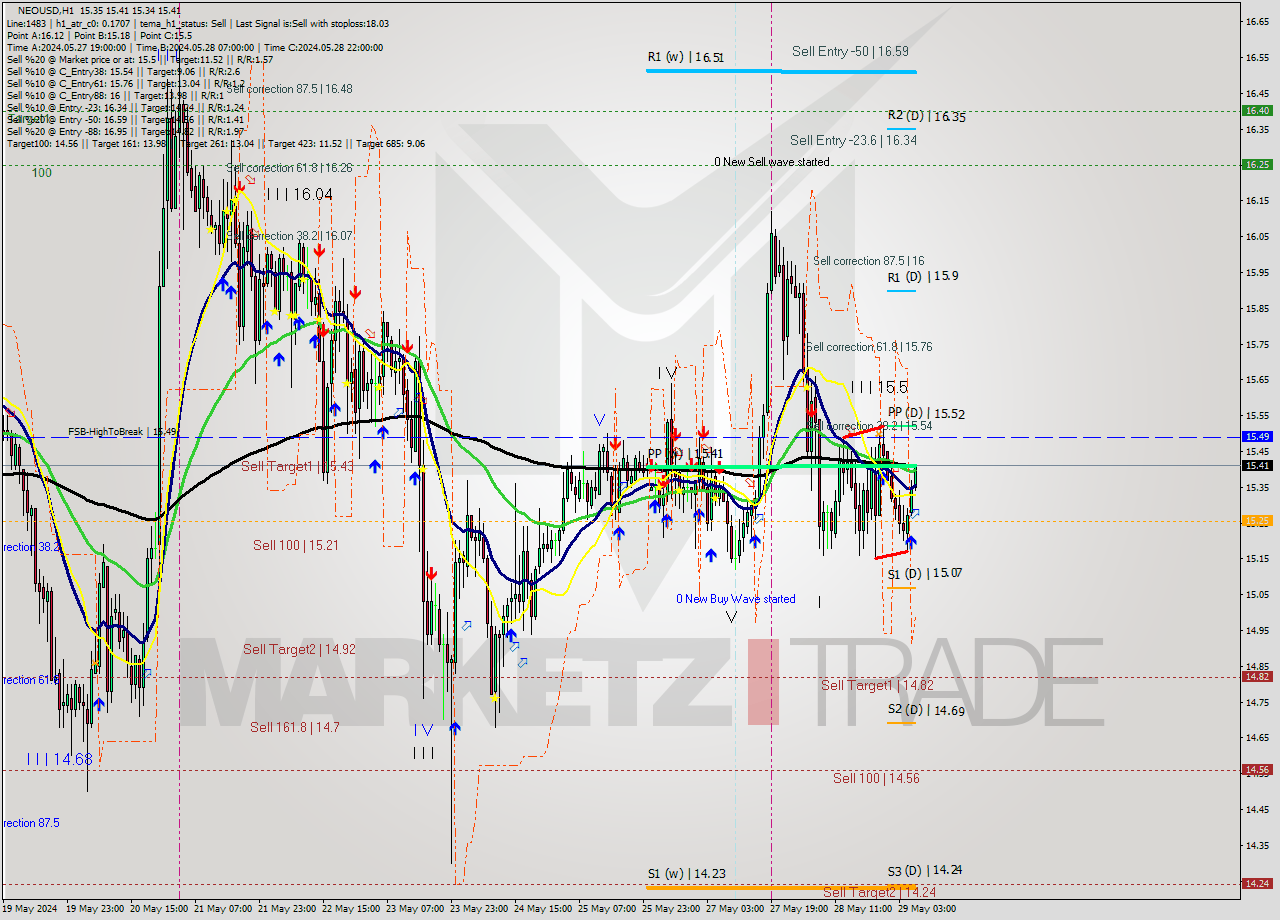
Task: Click the 'S1 (D) | 15.07' label
Action: (925, 574)
